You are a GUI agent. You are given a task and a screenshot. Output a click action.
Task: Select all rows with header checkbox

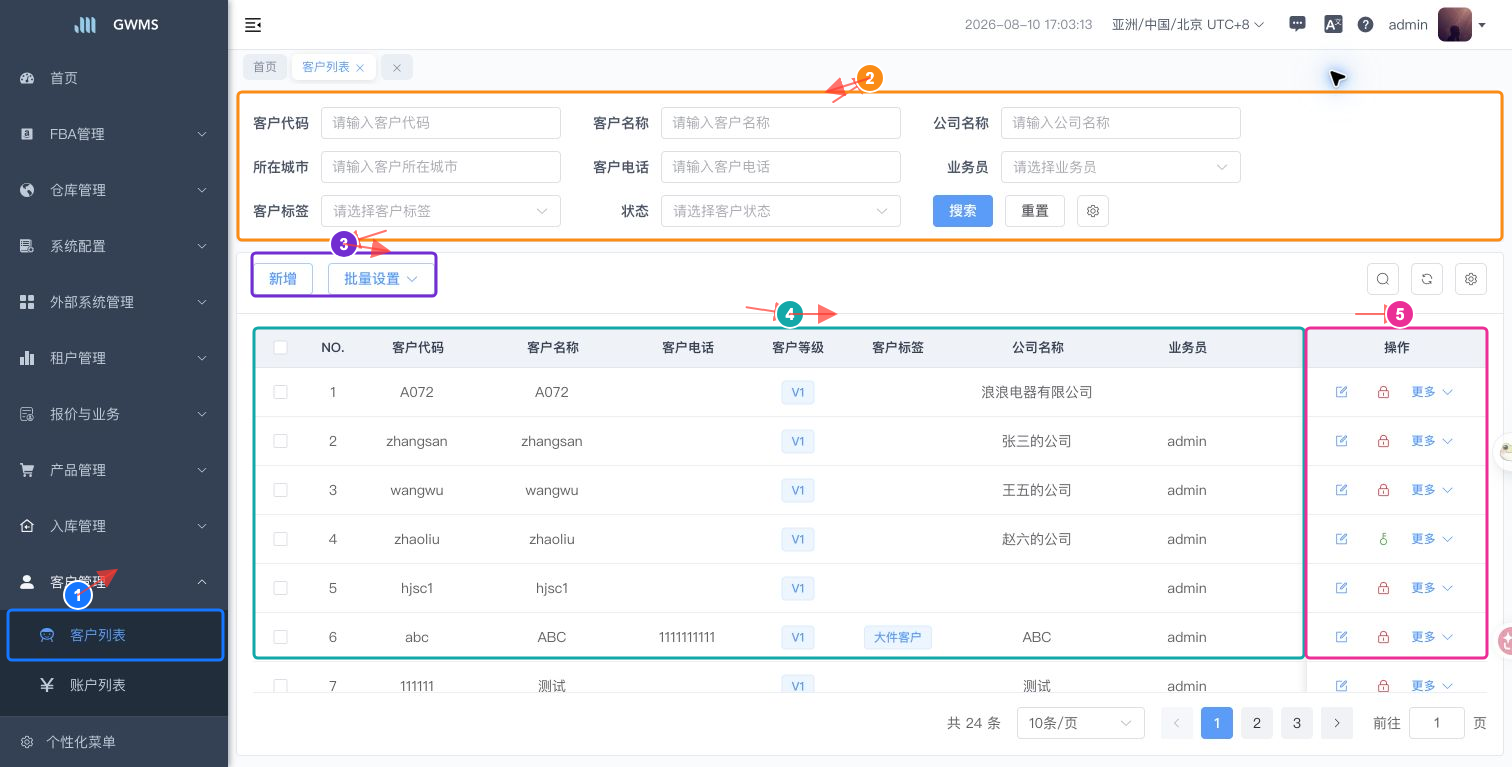[280, 347]
